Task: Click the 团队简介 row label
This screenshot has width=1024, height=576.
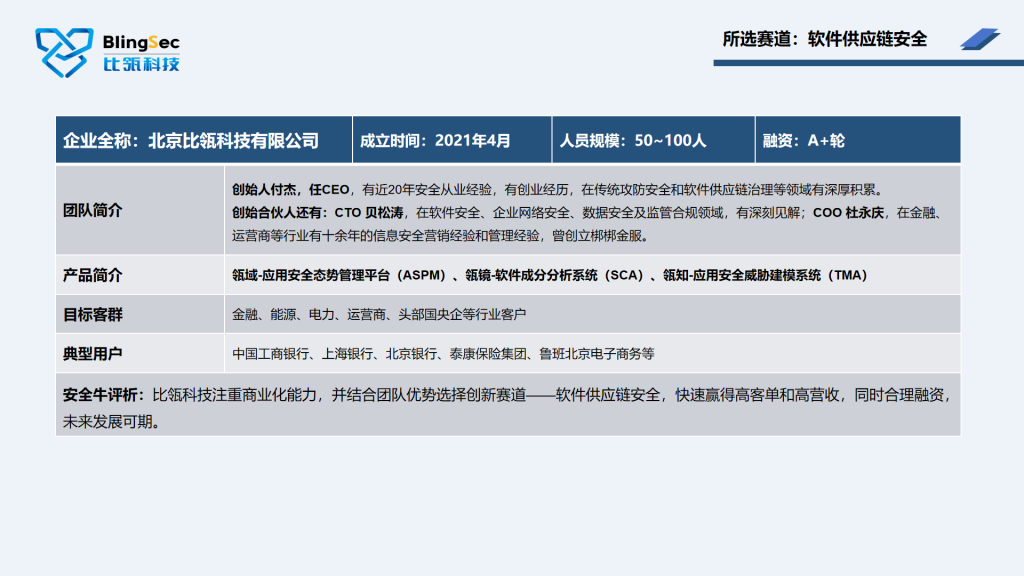Action: pyautogui.click(x=92, y=210)
